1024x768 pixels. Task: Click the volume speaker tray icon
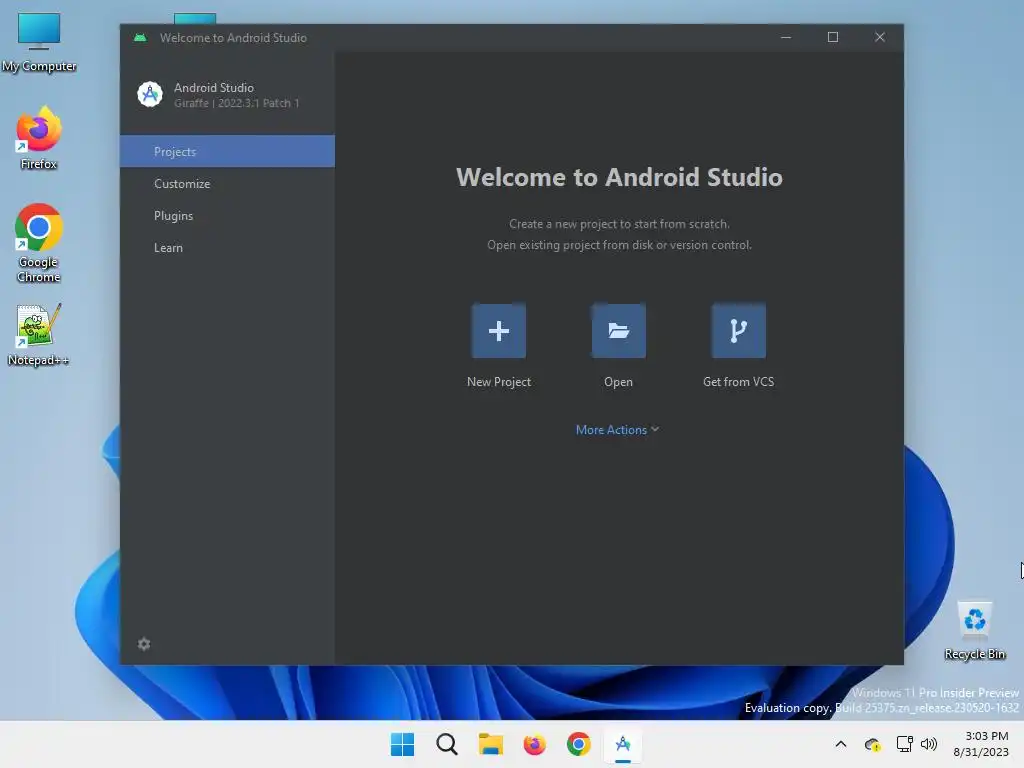[928, 744]
